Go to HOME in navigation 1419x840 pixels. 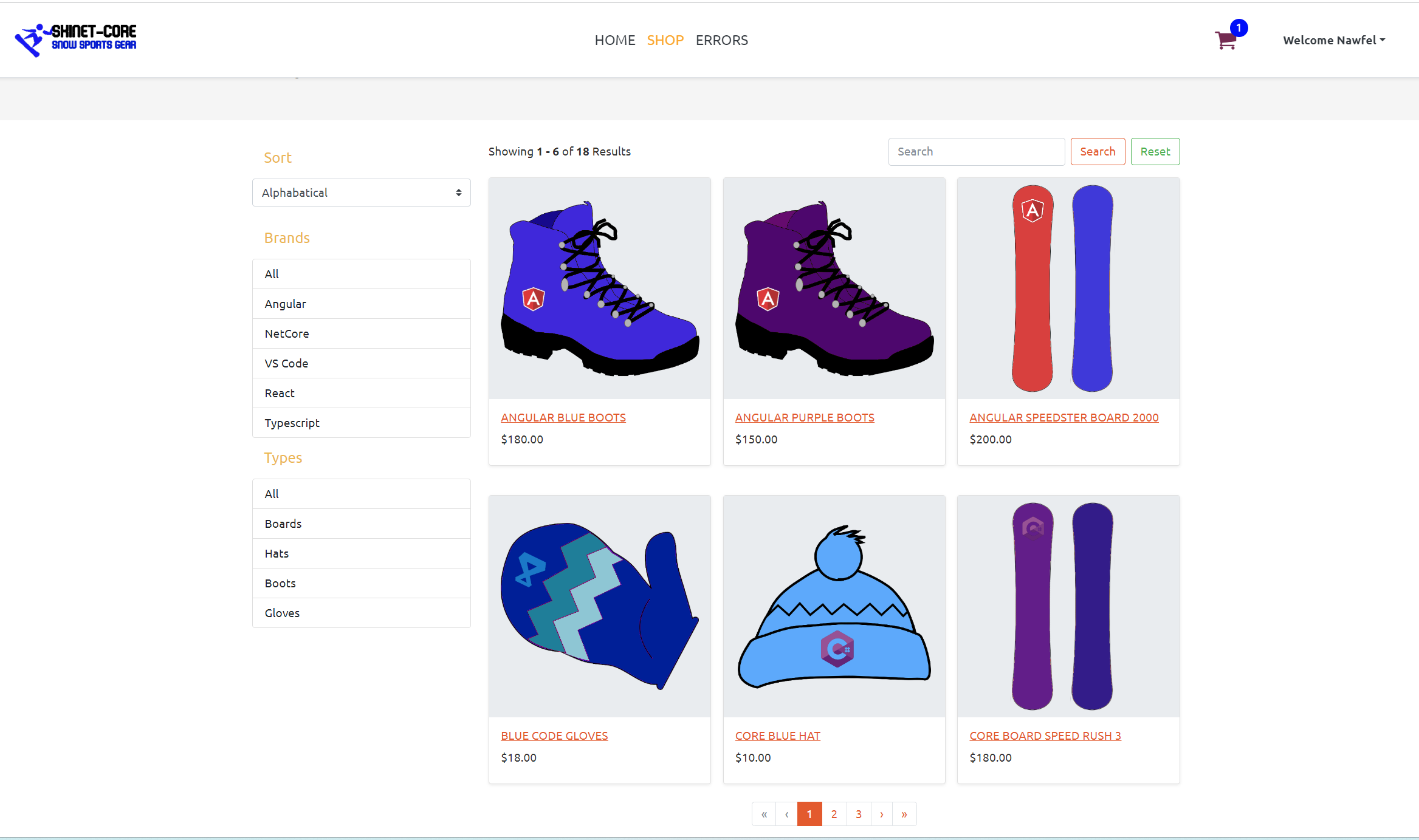point(614,40)
